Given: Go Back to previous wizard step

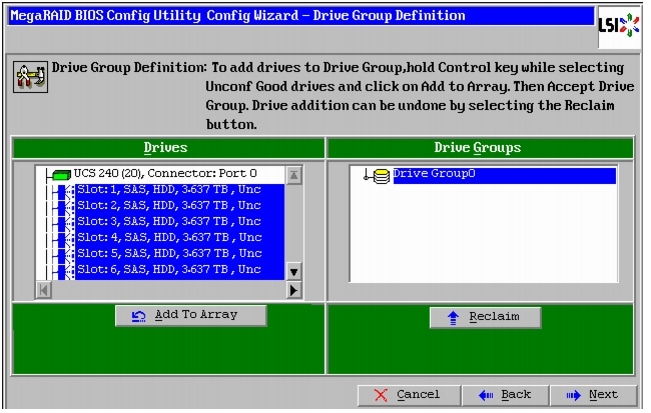Looking at the screenshot, I should tap(505, 395).
